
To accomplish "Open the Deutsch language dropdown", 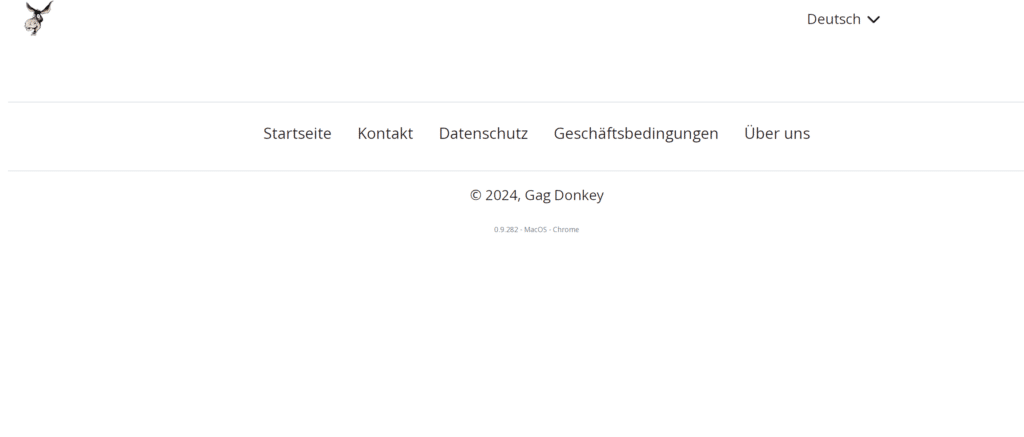I will coord(842,19).
